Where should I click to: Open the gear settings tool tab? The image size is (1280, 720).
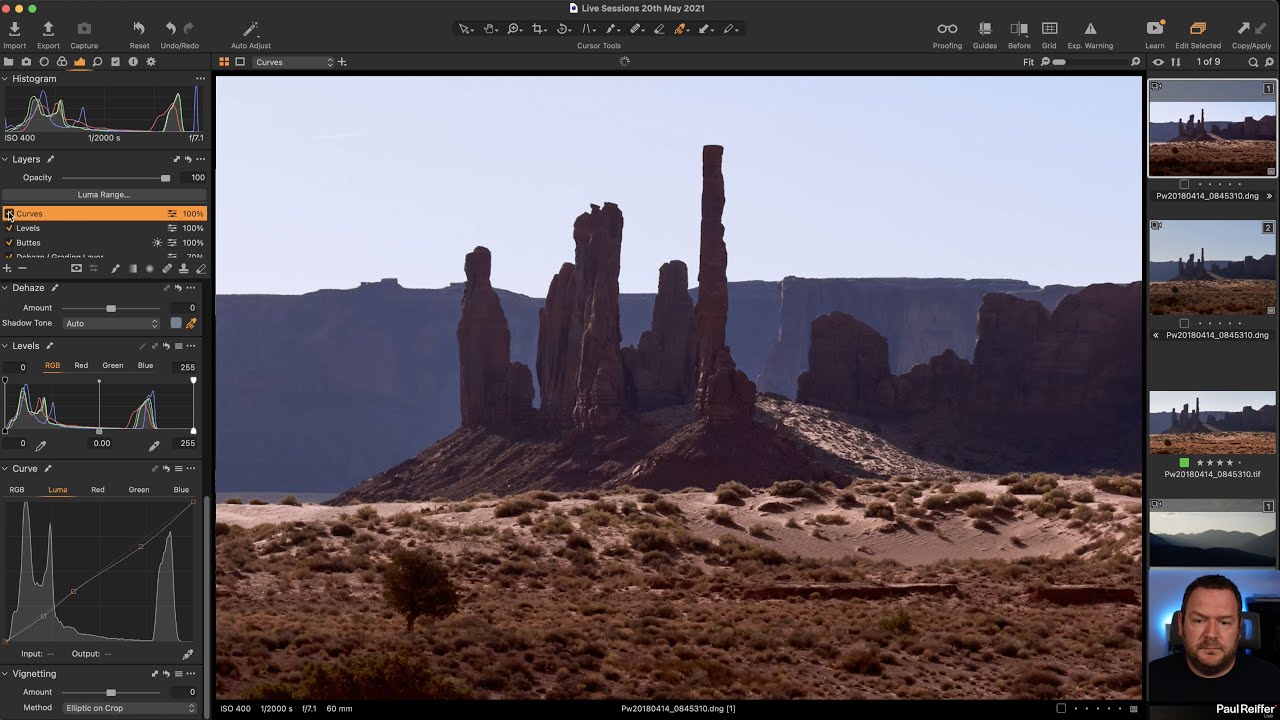click(x=151, y=62)
